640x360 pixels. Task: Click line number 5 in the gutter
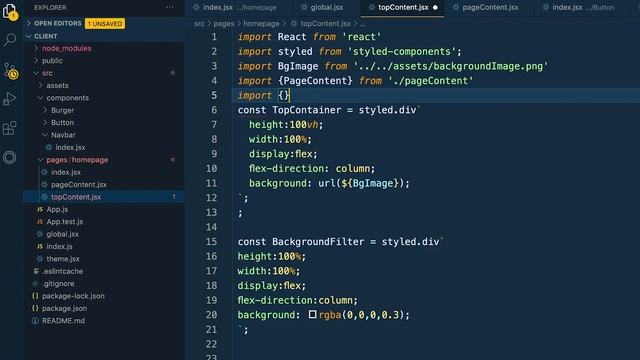tap(214, 95)
